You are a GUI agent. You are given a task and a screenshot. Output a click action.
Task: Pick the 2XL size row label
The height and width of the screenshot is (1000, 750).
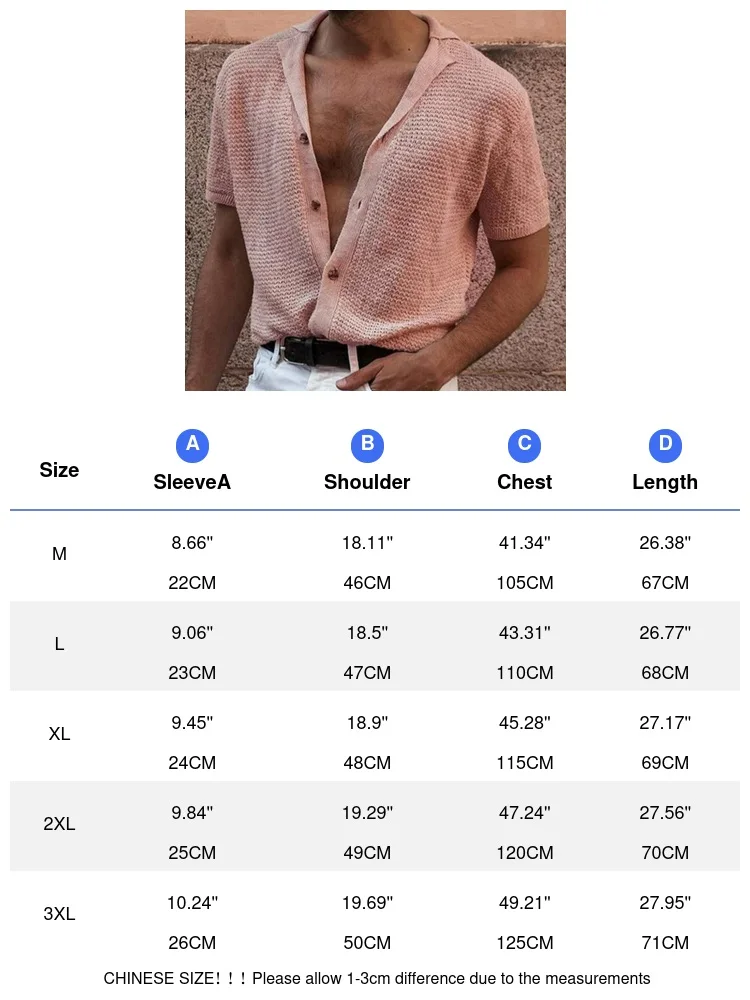point(59,824)
